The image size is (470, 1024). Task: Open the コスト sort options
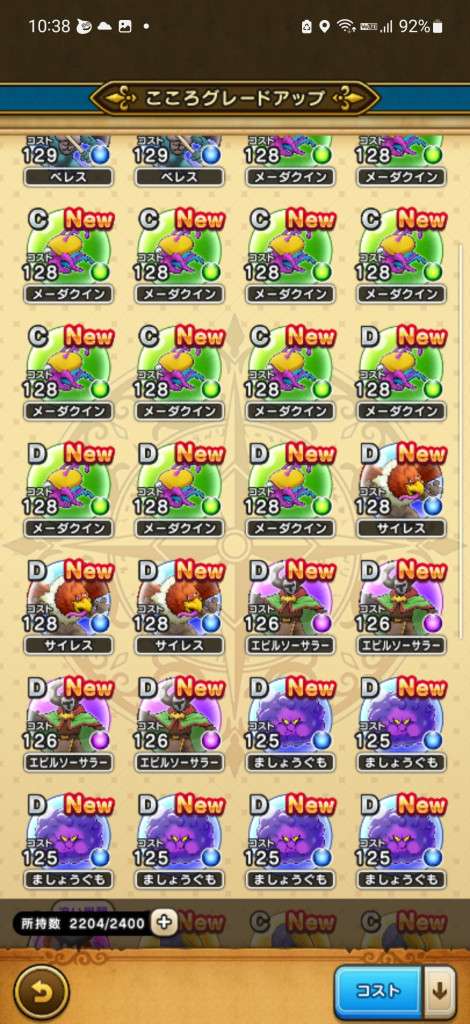378,991
